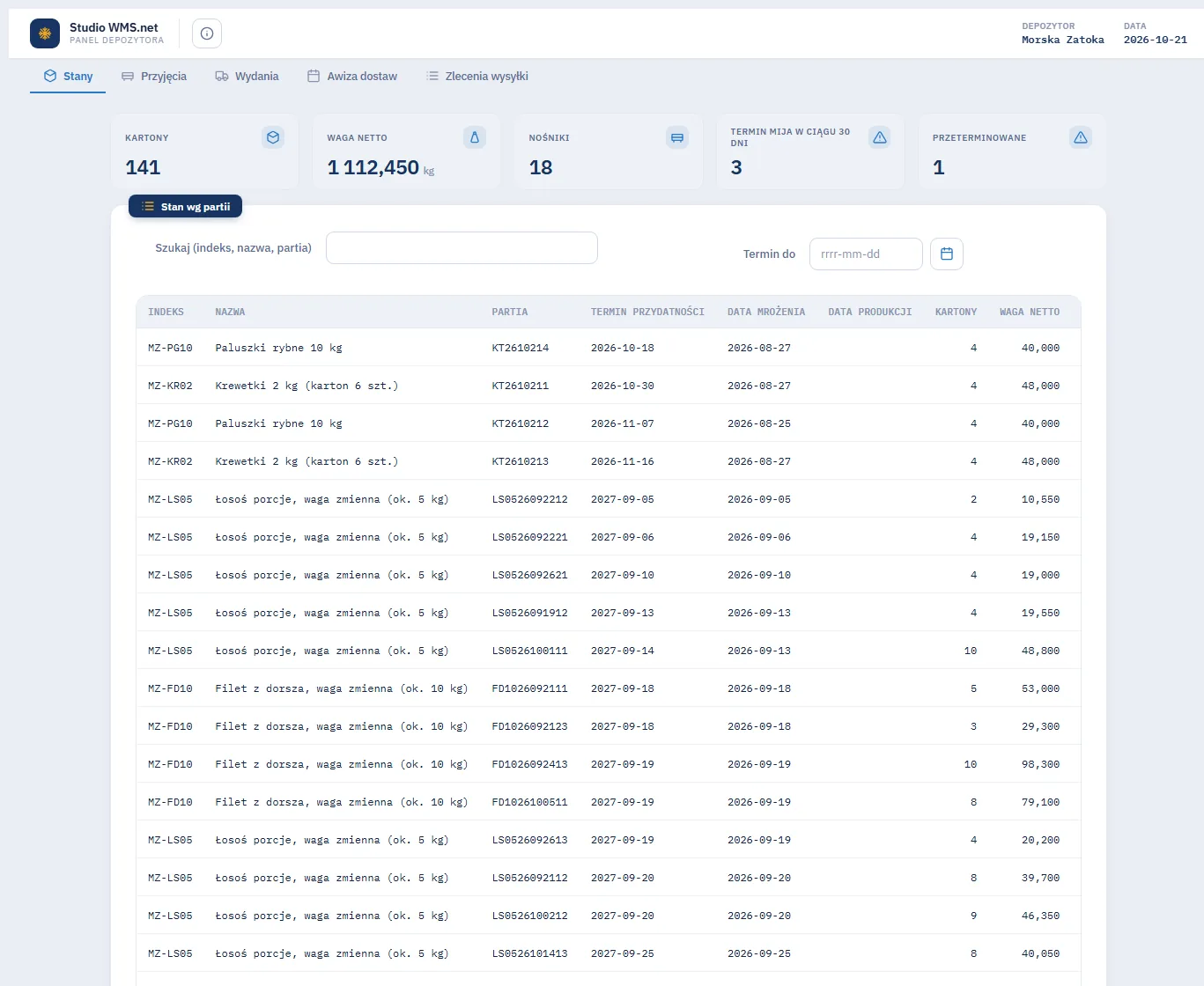Click the Data produkcji column header
Screen dimensions: 1204x986
coord(870,312)
